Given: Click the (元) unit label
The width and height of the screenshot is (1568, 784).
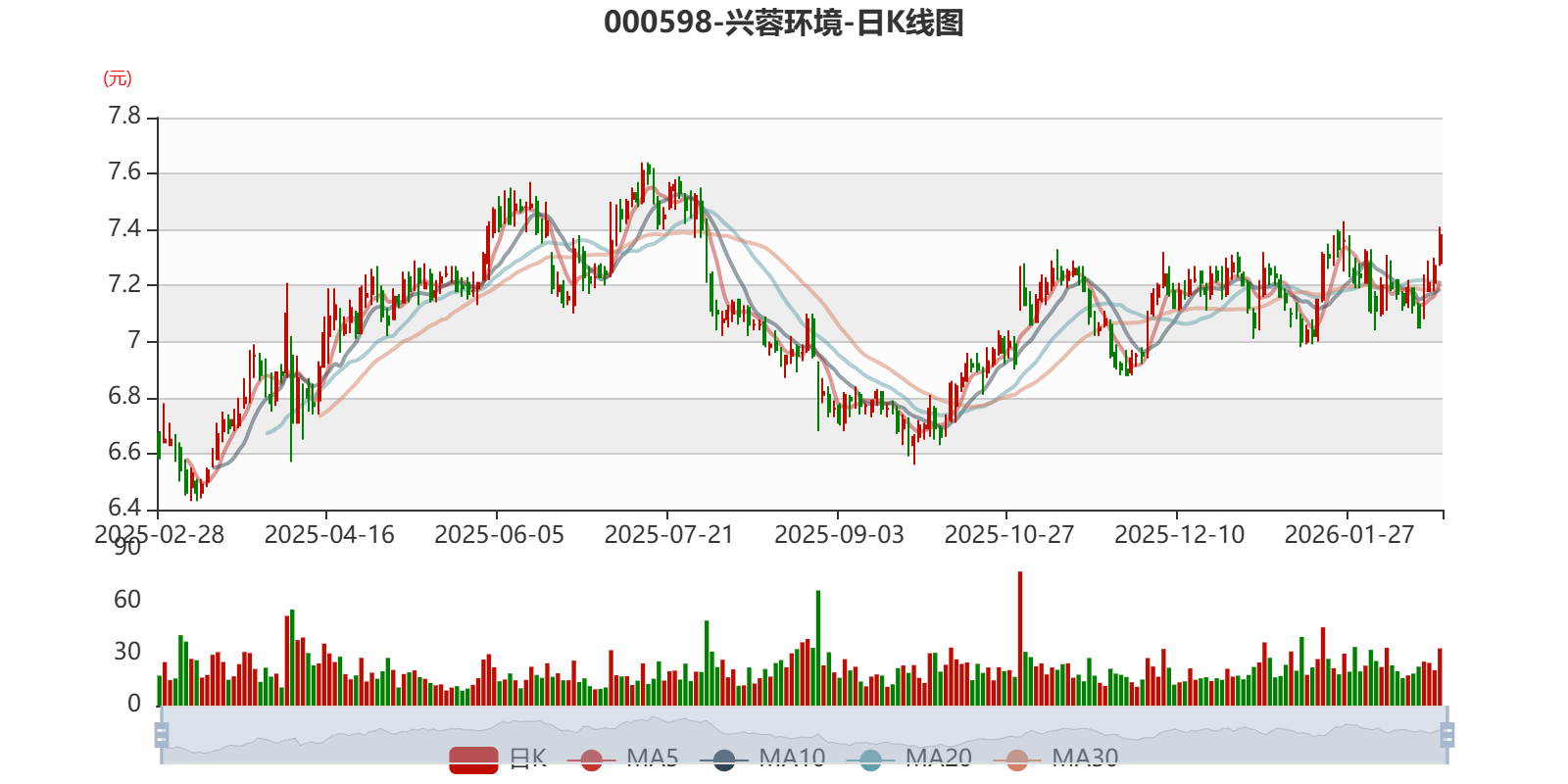Looking at the screenshot, I should pyautogui.click(x=118, y=78).
